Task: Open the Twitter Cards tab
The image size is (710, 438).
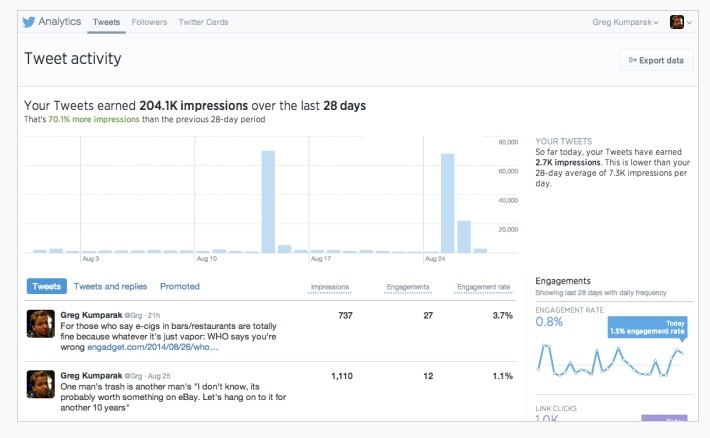Action: click(203, 22)
